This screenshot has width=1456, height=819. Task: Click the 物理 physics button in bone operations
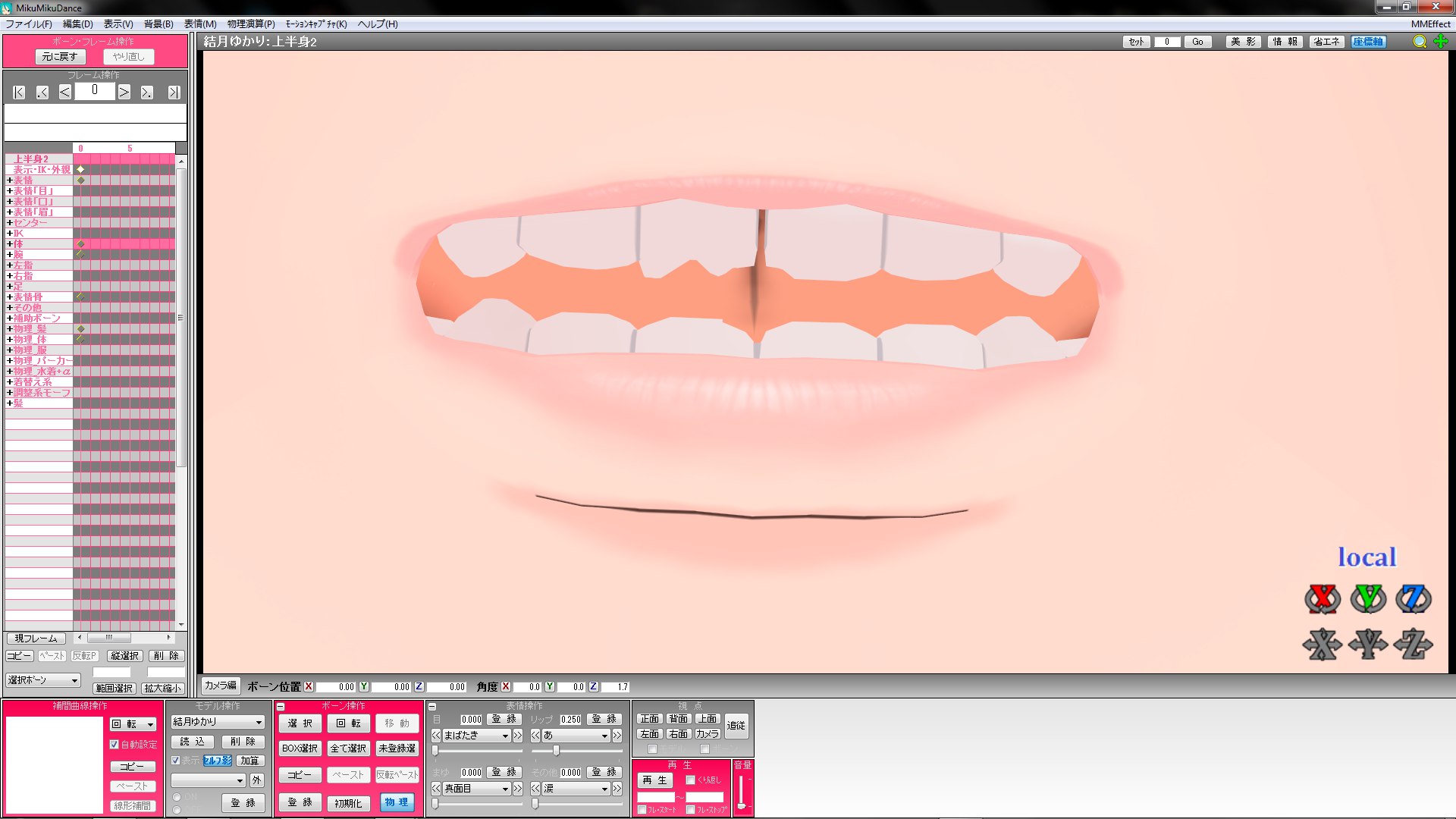pos(397,803)
